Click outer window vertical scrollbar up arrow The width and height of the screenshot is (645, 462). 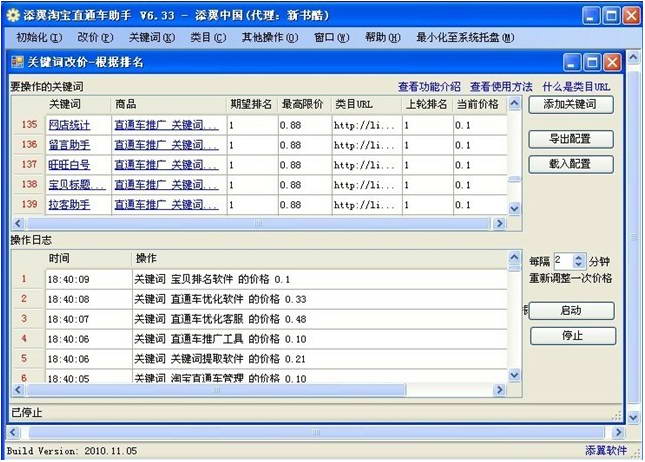click(x=633, y=57)
